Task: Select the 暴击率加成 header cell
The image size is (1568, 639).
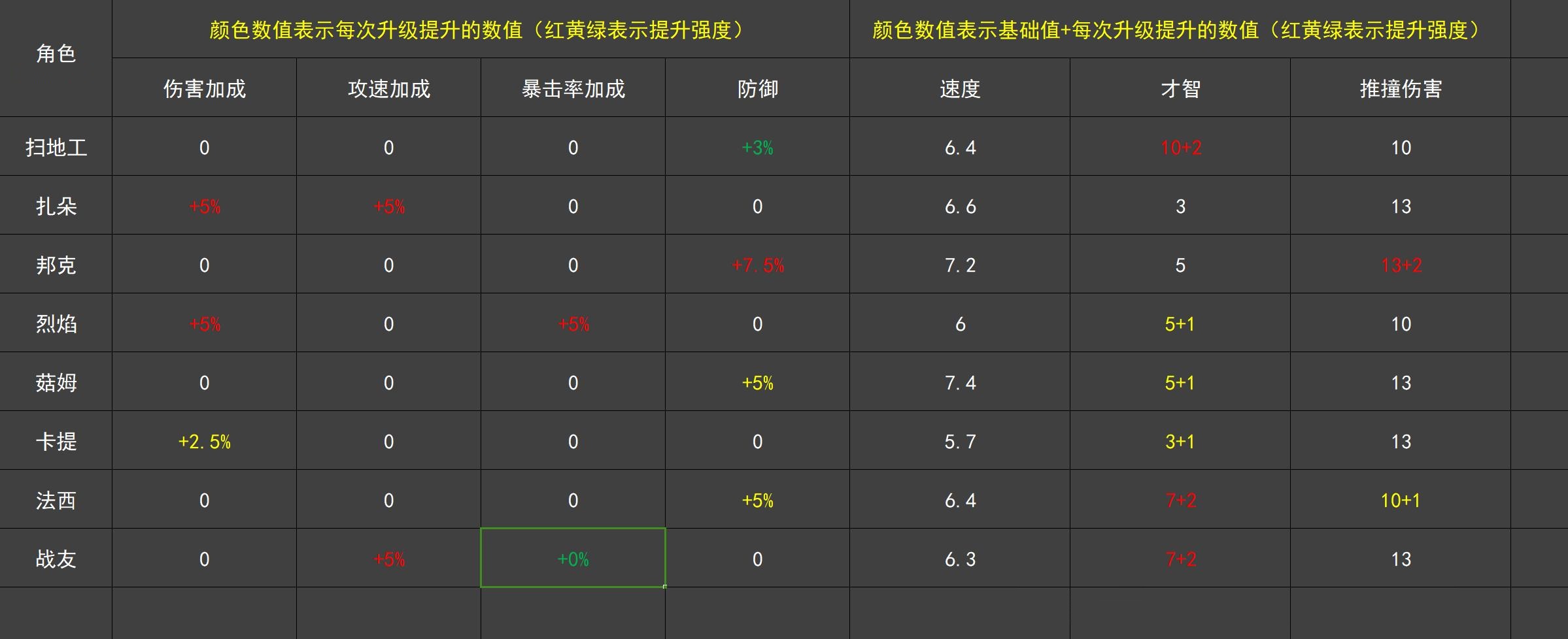Action: [x=573, y=88]
